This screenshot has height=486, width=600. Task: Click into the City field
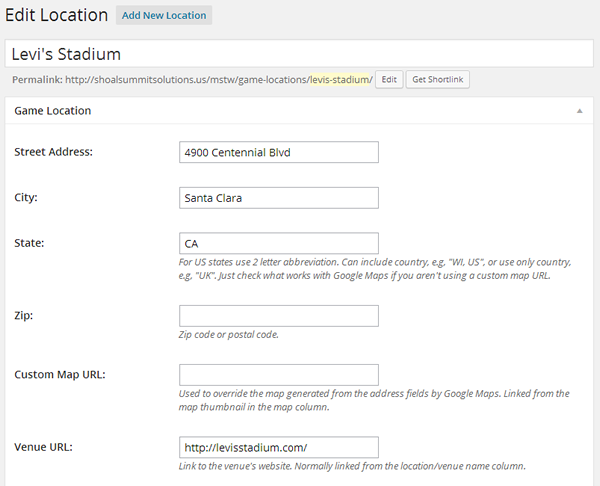[279, 198]
